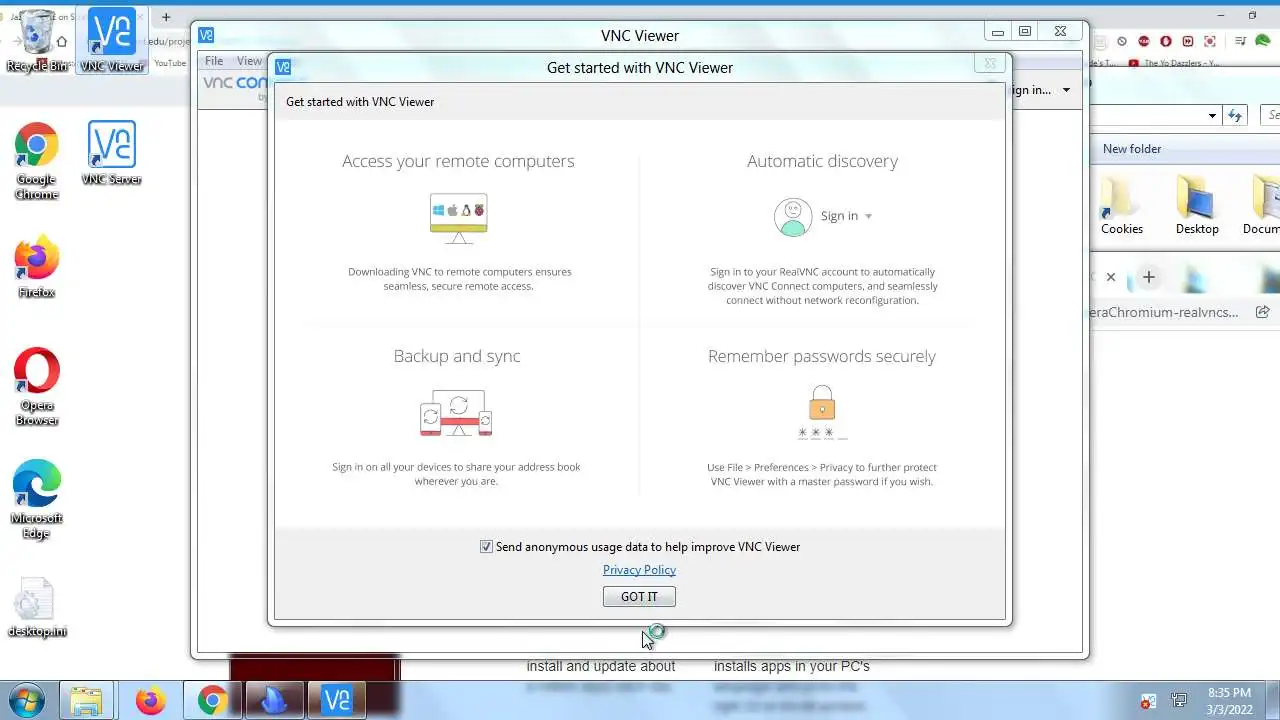
Task: Click the taskbar clock showing 8:35 PM
Action: pyautogui.click(x=1229, y=701)
